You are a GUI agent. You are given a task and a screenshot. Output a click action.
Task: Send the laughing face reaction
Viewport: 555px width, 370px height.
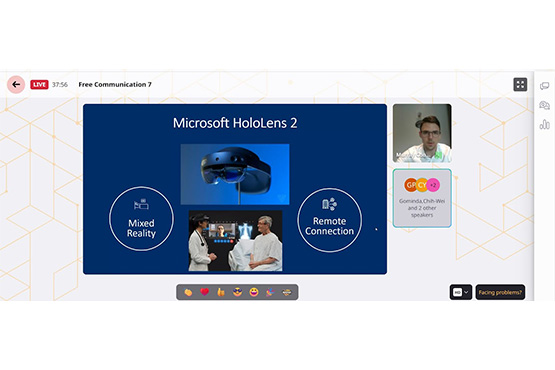click(x=254, y=292)
